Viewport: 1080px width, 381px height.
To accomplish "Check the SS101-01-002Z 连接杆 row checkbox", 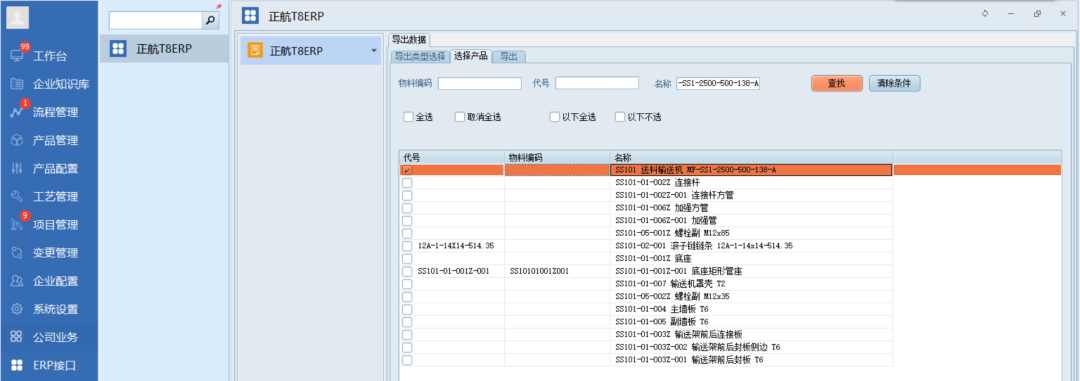I will coord(408,183).
